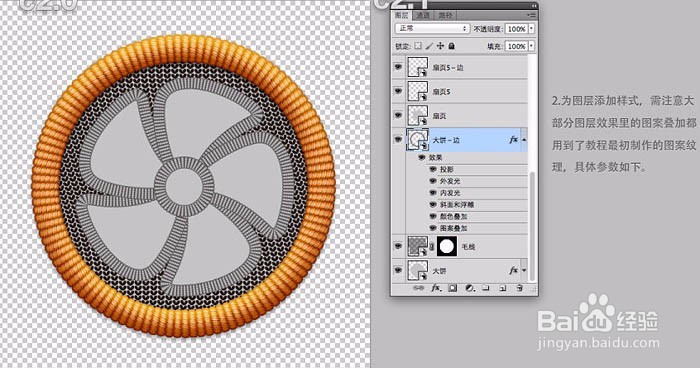Toggle the 颜色叠加 effect visibility
This screenshot has height=368, width=700.
(x=433, y=216)
